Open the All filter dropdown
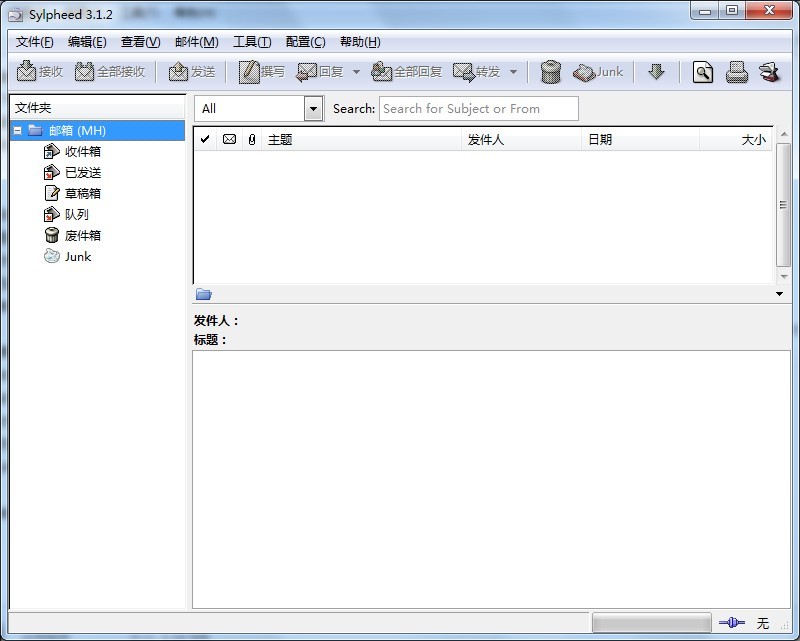The height and width of the screenshot is (641, 800). 314,109
